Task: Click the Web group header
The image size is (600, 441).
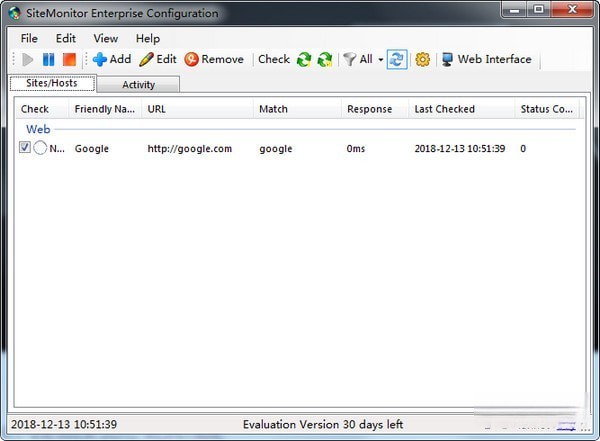Action: pyautogui.click(x=38, y=129)
